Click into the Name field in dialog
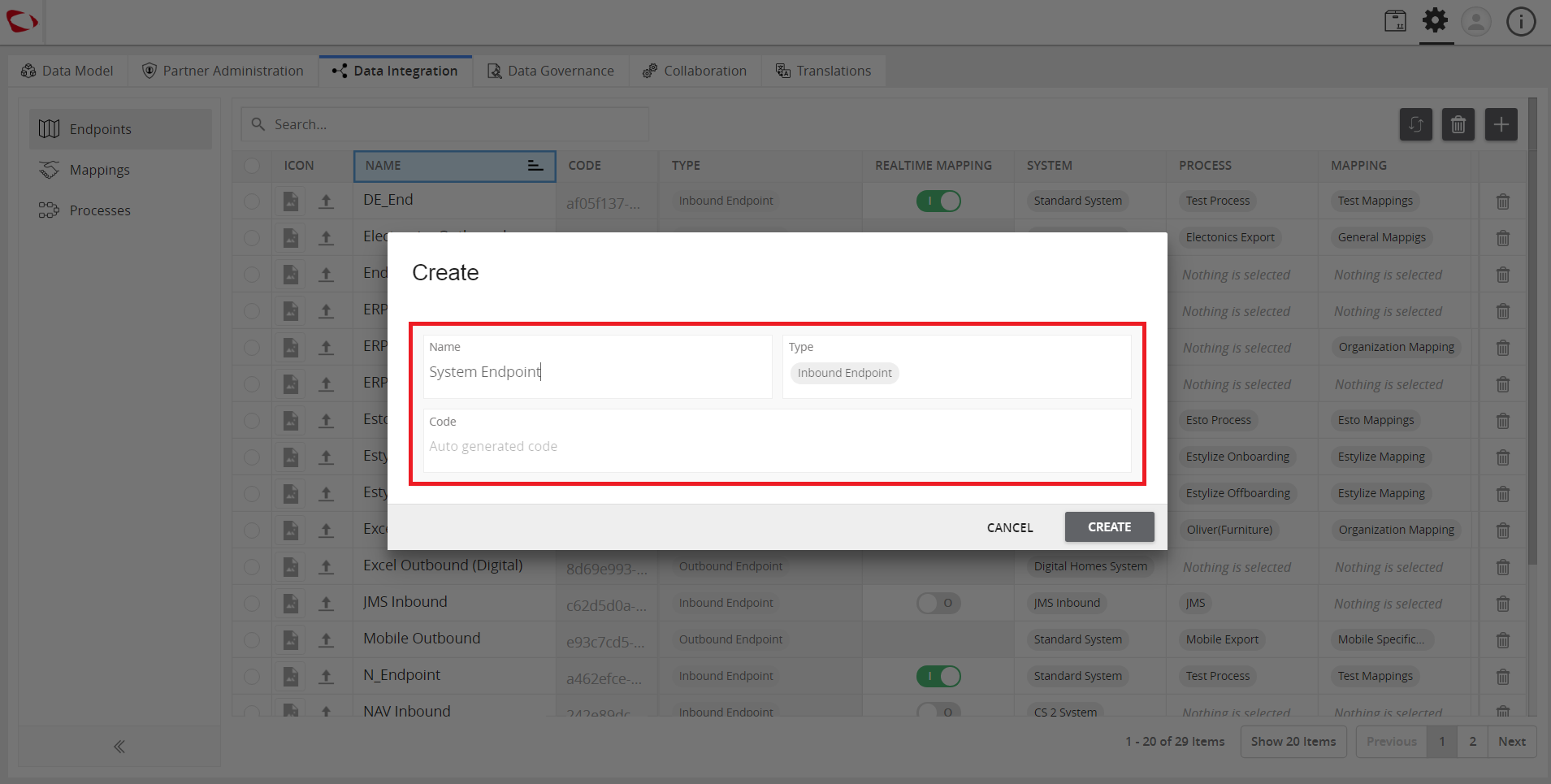Screen dimensions: 1551x784 coord(597,367)
